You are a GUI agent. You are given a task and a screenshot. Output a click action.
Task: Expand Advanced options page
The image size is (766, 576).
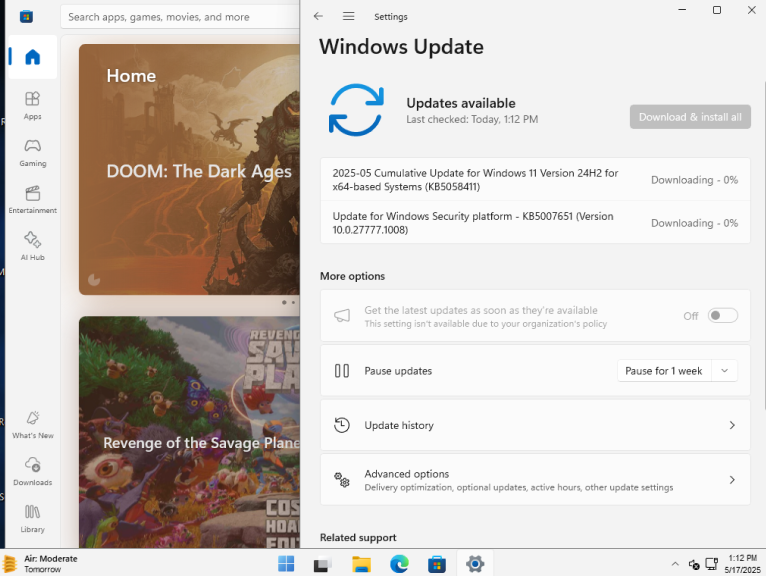(x=535, y=480)
